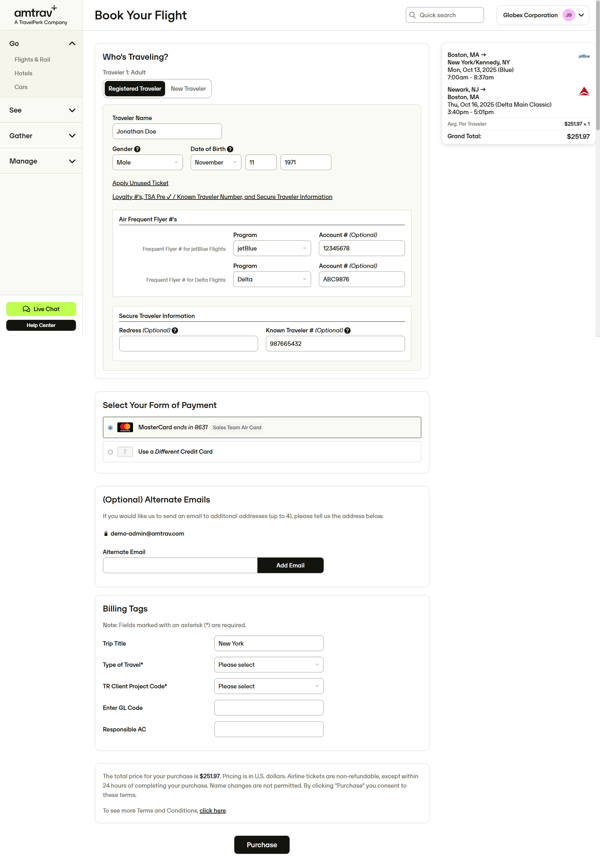Open Flights & Rail in sidebar

[x=32, y=59]
